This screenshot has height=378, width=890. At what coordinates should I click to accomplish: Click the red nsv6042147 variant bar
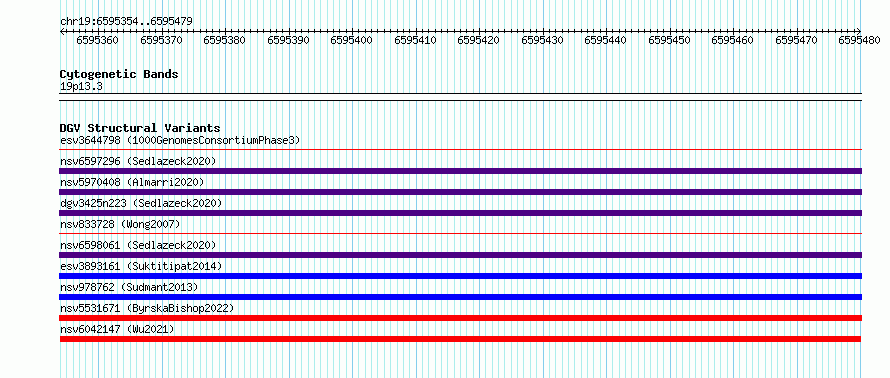point(460,339)
